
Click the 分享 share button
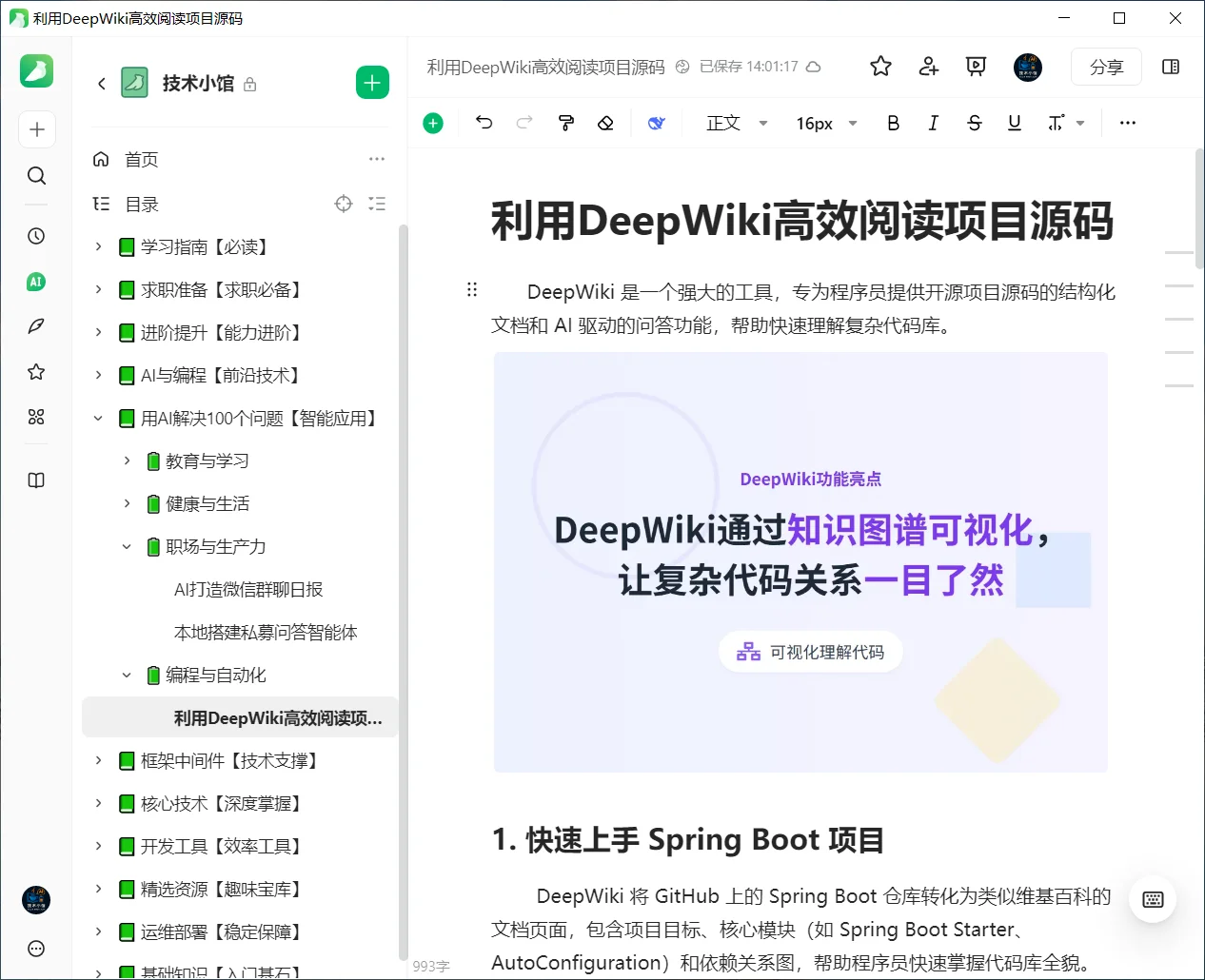click(x=1106, y=67)
